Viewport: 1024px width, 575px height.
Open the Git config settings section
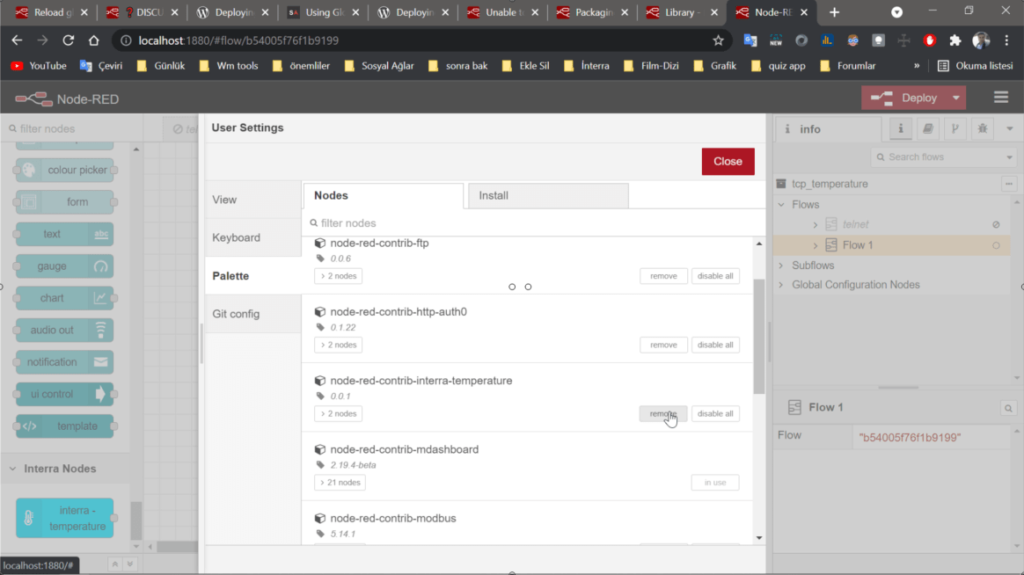point(253,314)
